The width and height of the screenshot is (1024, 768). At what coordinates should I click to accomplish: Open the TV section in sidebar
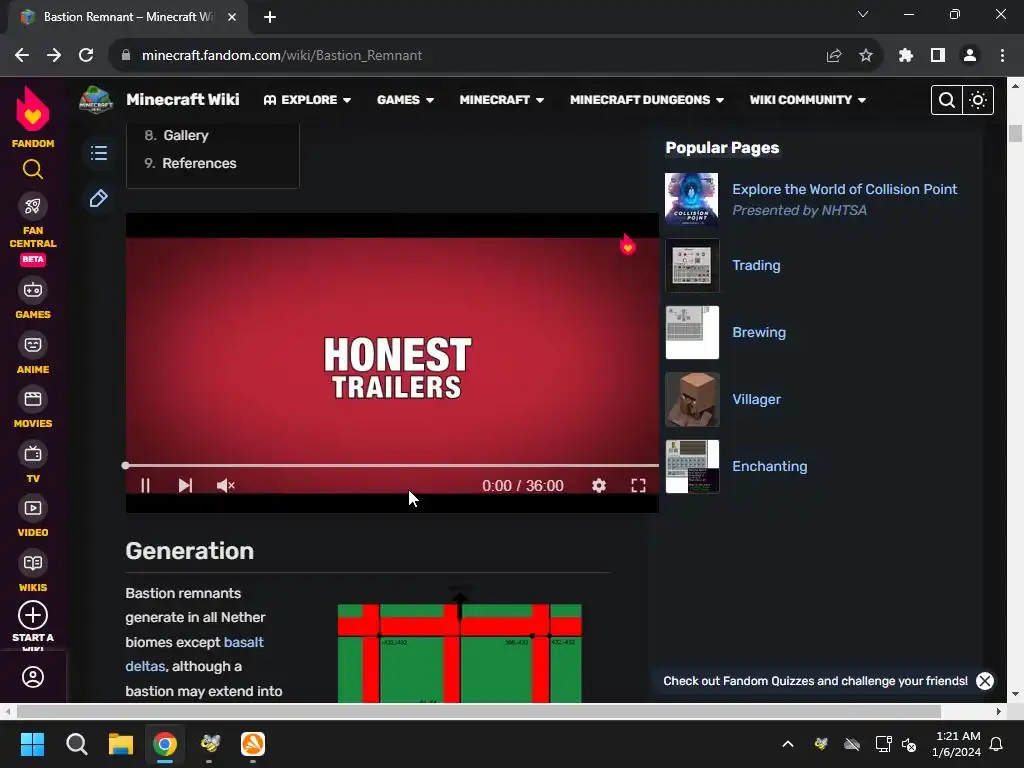click(x=33, y=463)
